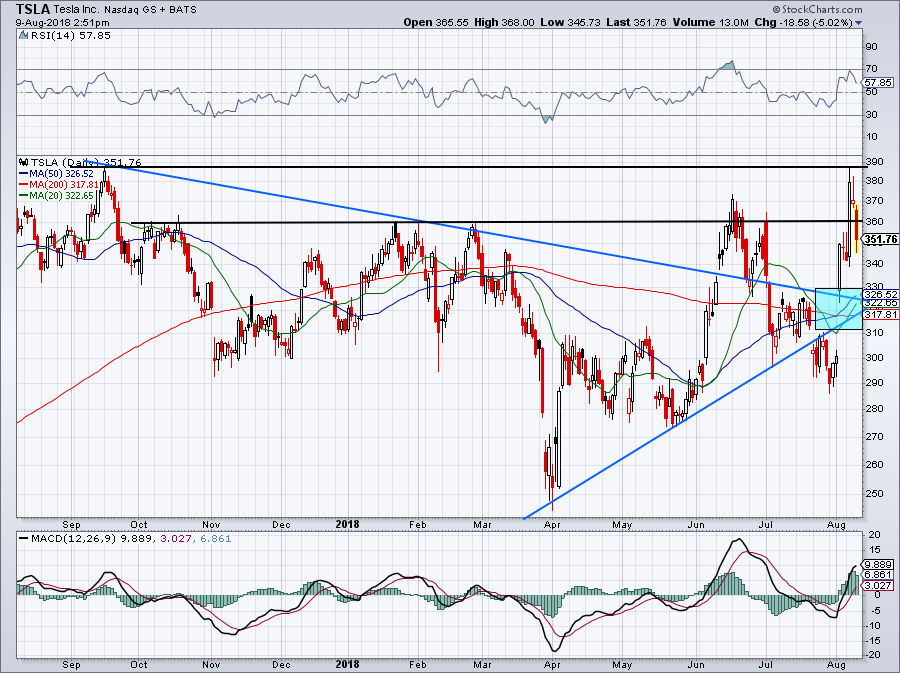Image resolution: width=900 pixels, height=673 pixels.
Task: Click the blue dropdown arrow after Chg
Action: [x=858, y=23]
